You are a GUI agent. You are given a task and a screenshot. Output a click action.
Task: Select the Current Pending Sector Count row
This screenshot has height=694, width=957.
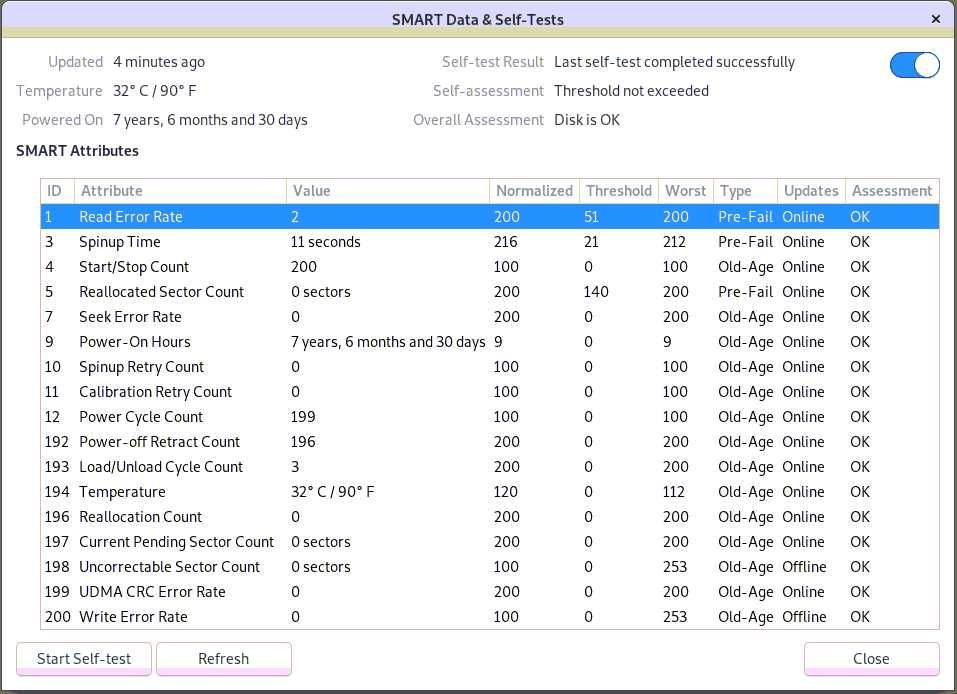489,542
